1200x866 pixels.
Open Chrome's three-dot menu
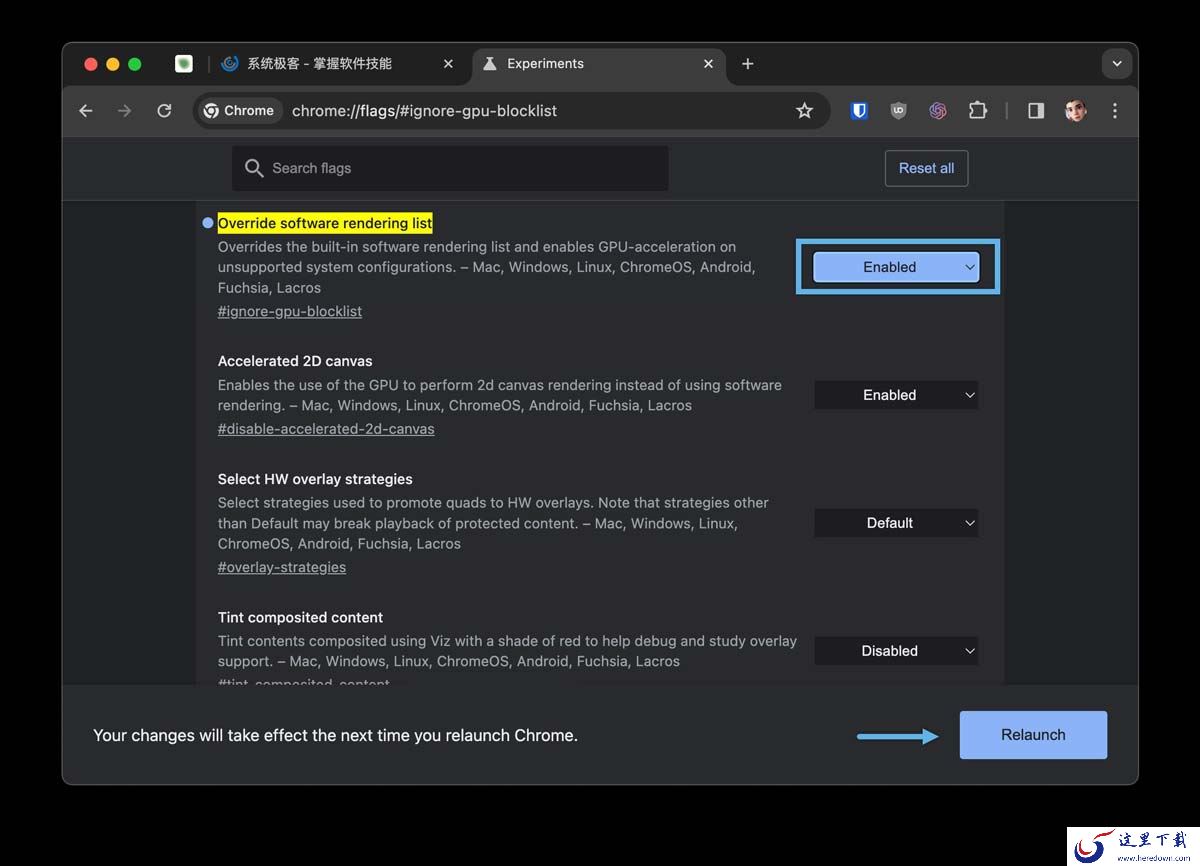point(1114,111)
